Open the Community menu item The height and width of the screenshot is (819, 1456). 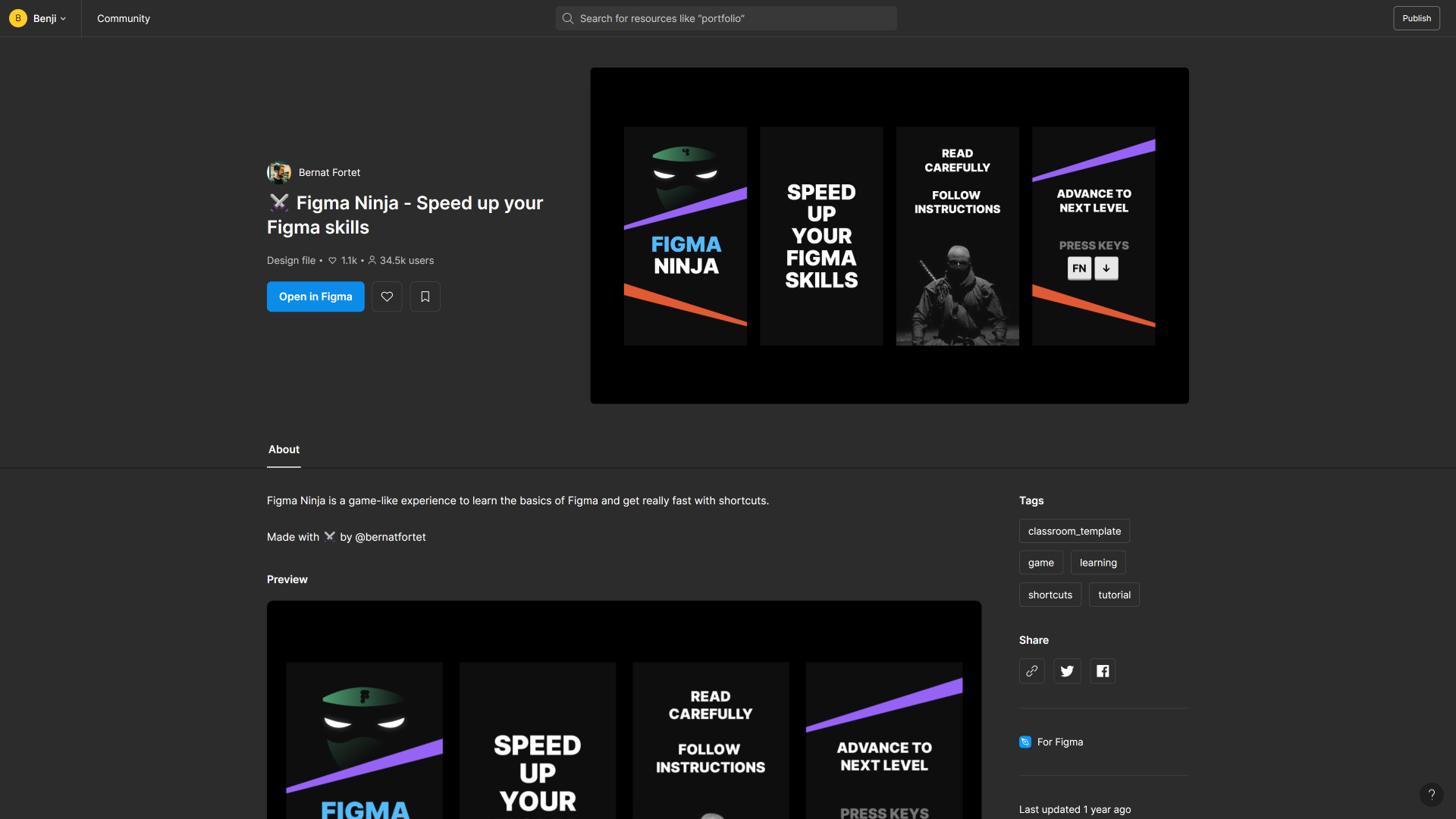(x=124, y=18)
